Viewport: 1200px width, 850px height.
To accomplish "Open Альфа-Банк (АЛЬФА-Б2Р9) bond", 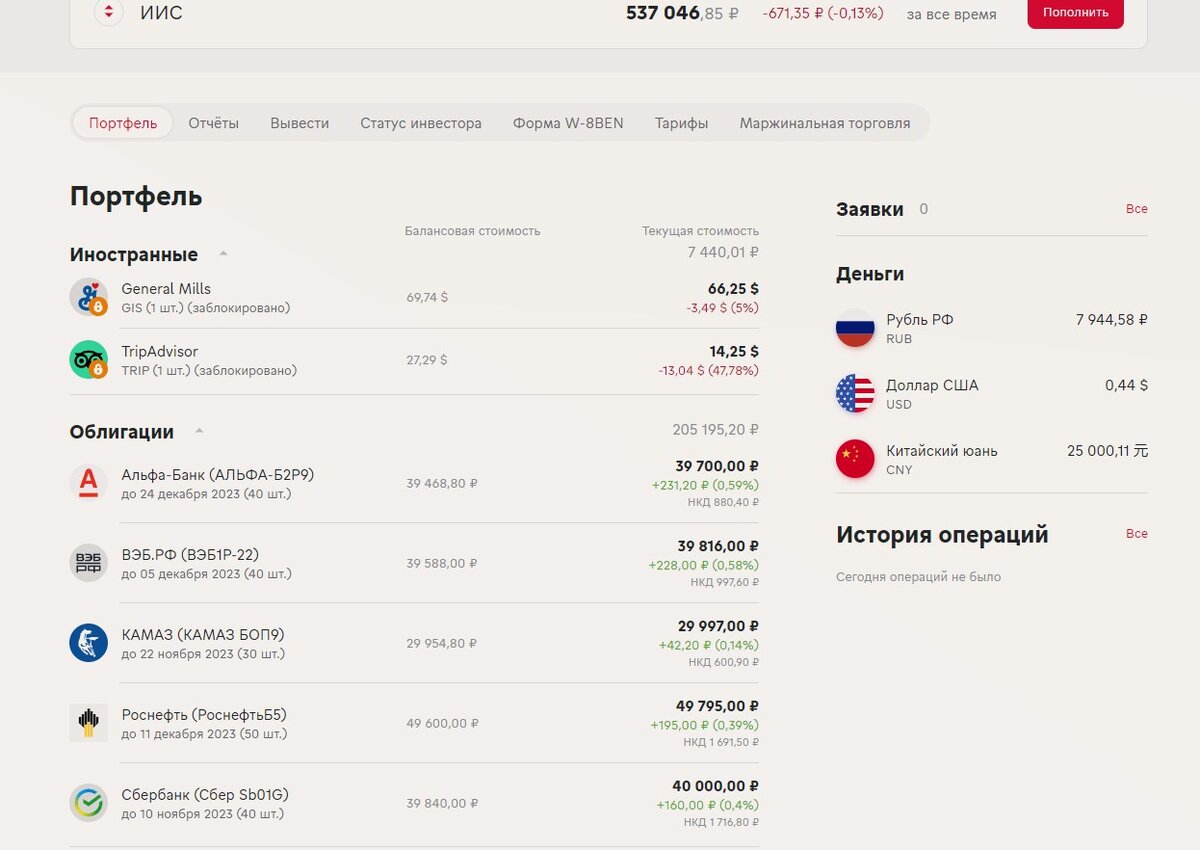I will pos(218,475).
